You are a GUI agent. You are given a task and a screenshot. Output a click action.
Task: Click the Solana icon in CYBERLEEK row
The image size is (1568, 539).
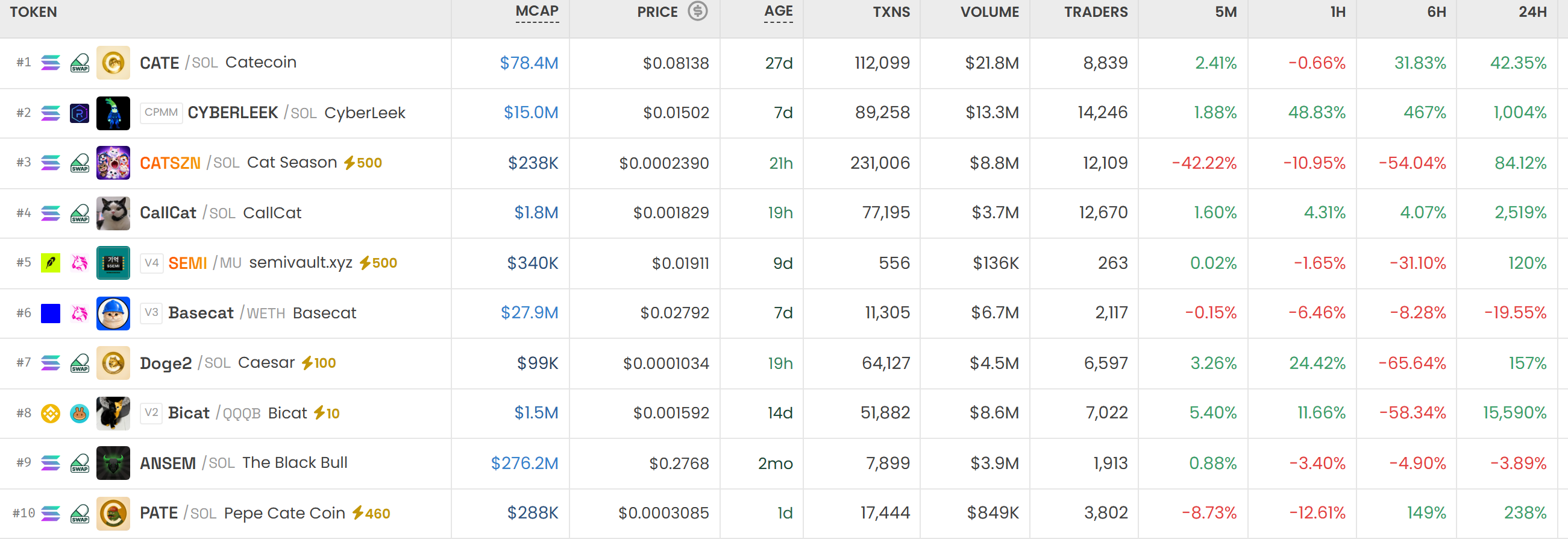coord(51,113)
